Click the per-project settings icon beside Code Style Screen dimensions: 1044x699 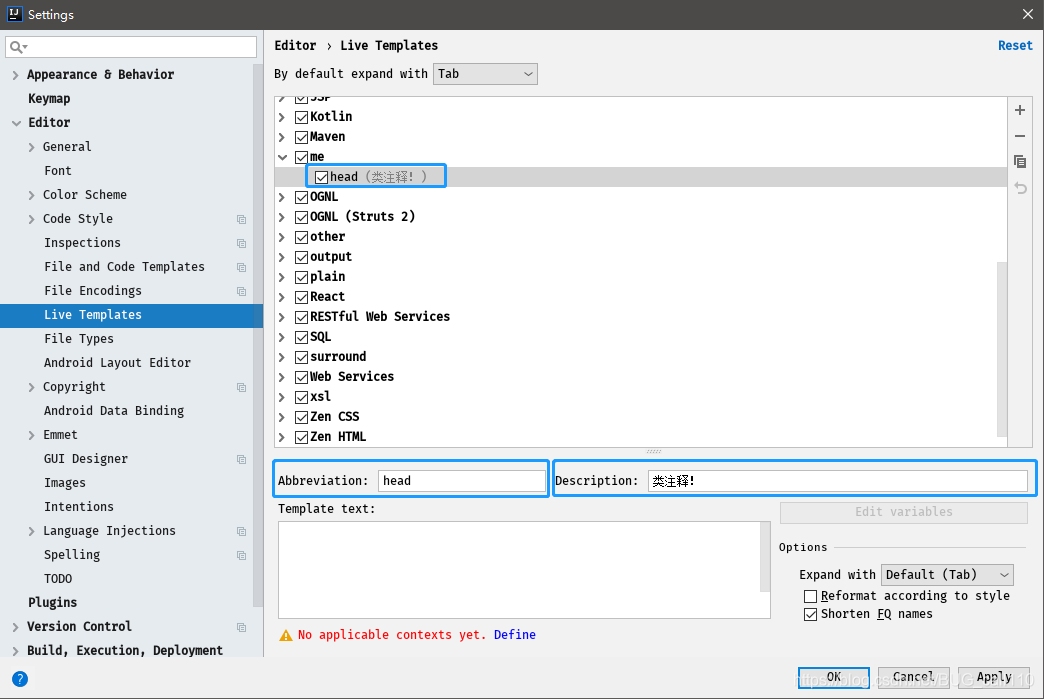point(240,218)
